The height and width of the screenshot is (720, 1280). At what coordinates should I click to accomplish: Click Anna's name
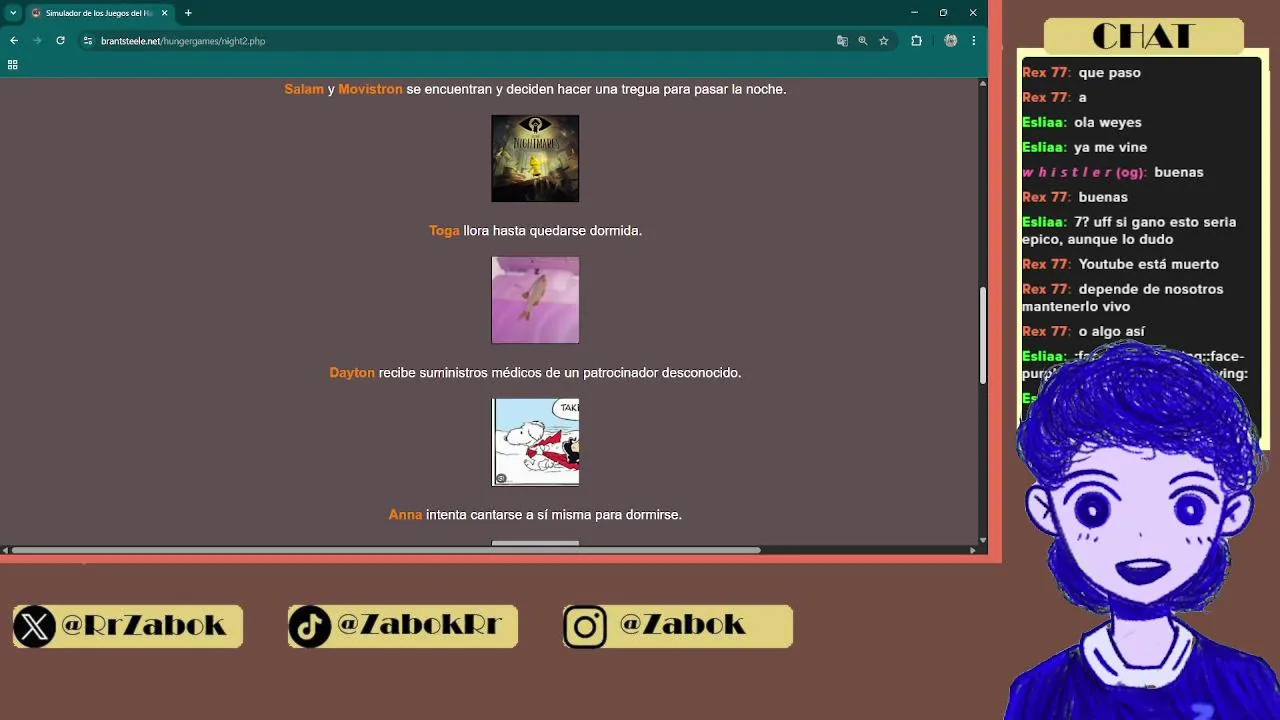tap(405, 515)
